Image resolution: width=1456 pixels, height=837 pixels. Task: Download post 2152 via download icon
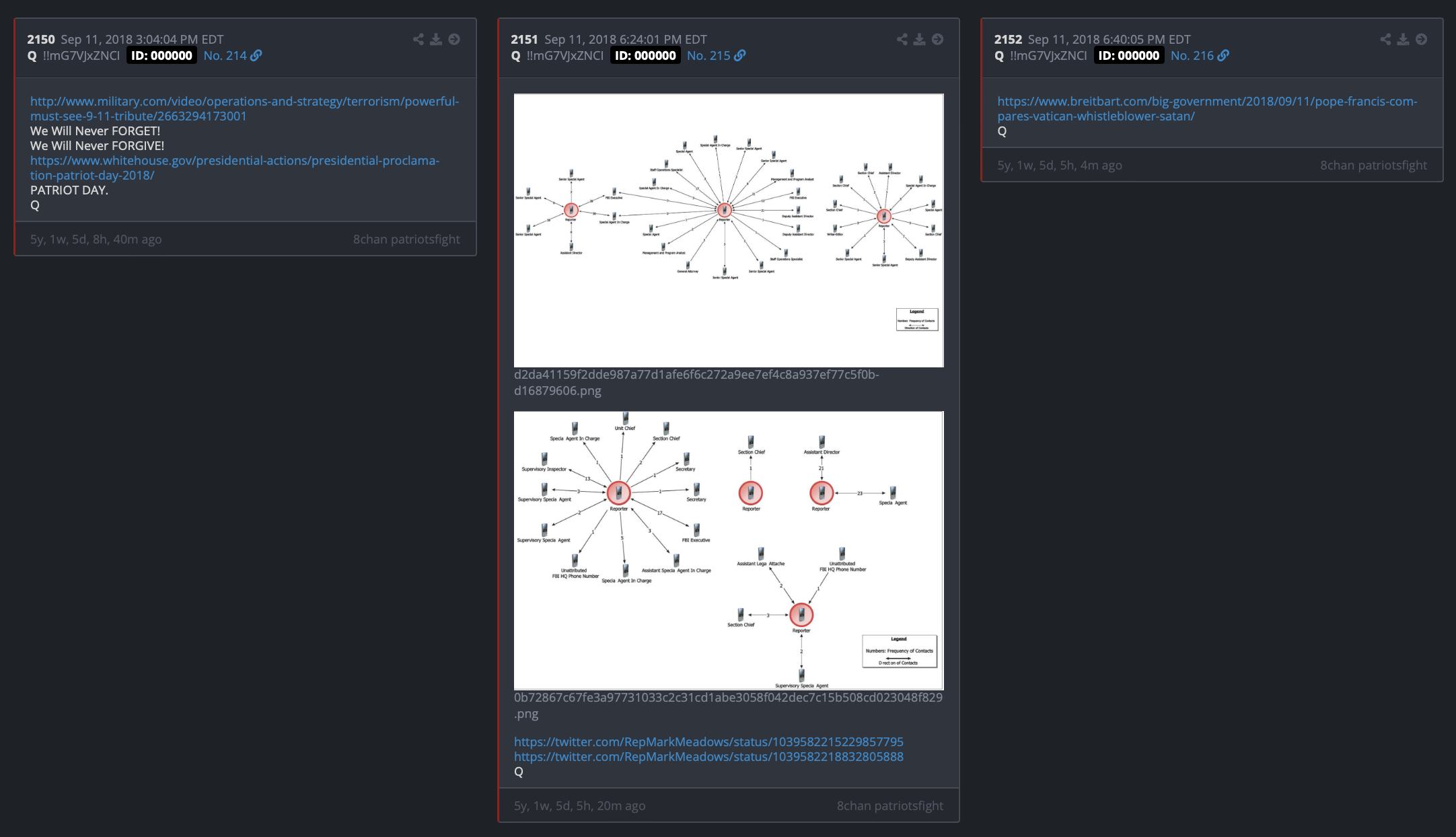coord(1403,40)
